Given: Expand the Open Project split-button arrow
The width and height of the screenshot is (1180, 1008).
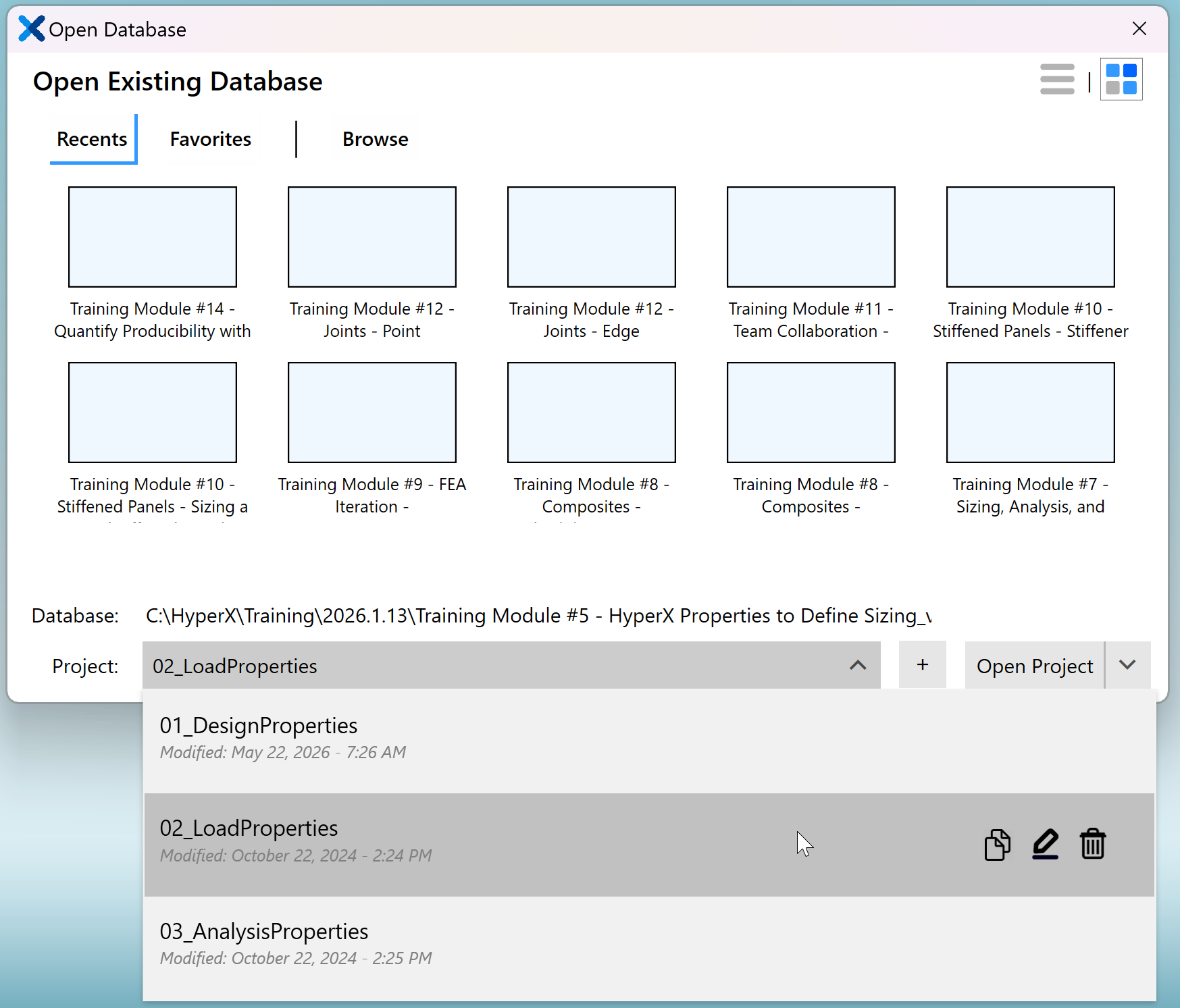Looking at the screenshot, I should [x=1127, y=665].
